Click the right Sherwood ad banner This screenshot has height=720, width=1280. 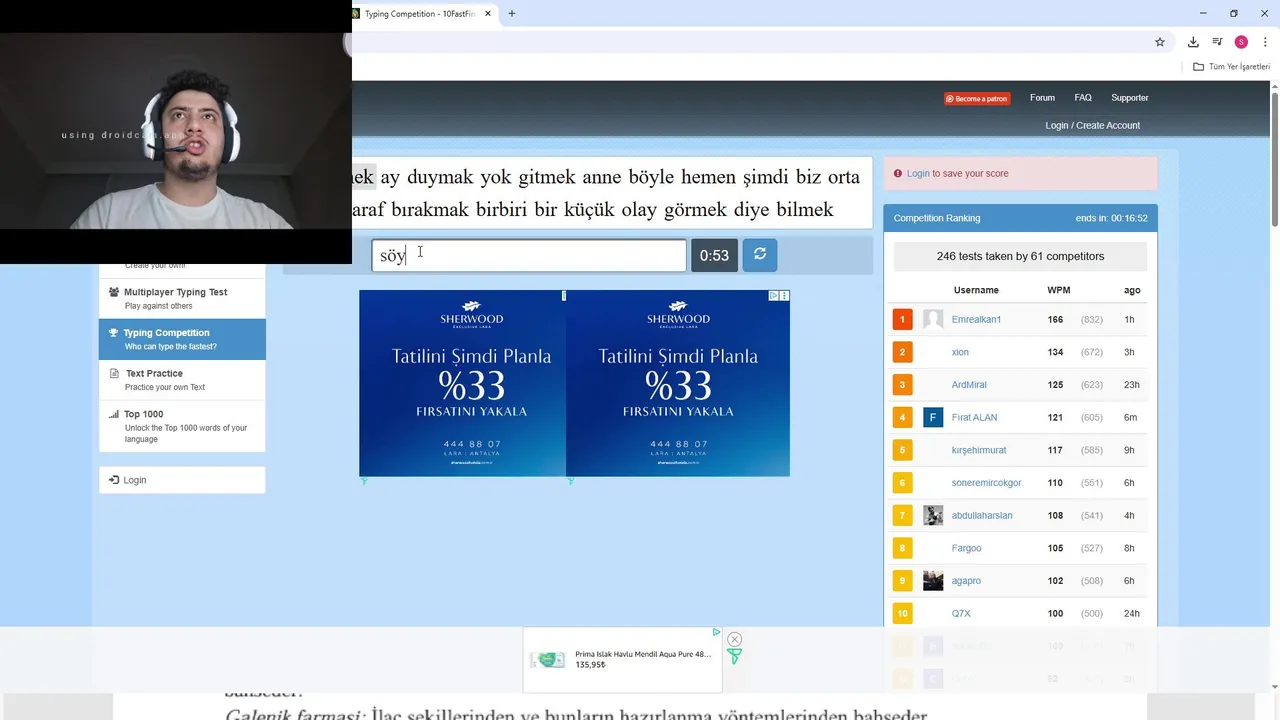[678, 383]
